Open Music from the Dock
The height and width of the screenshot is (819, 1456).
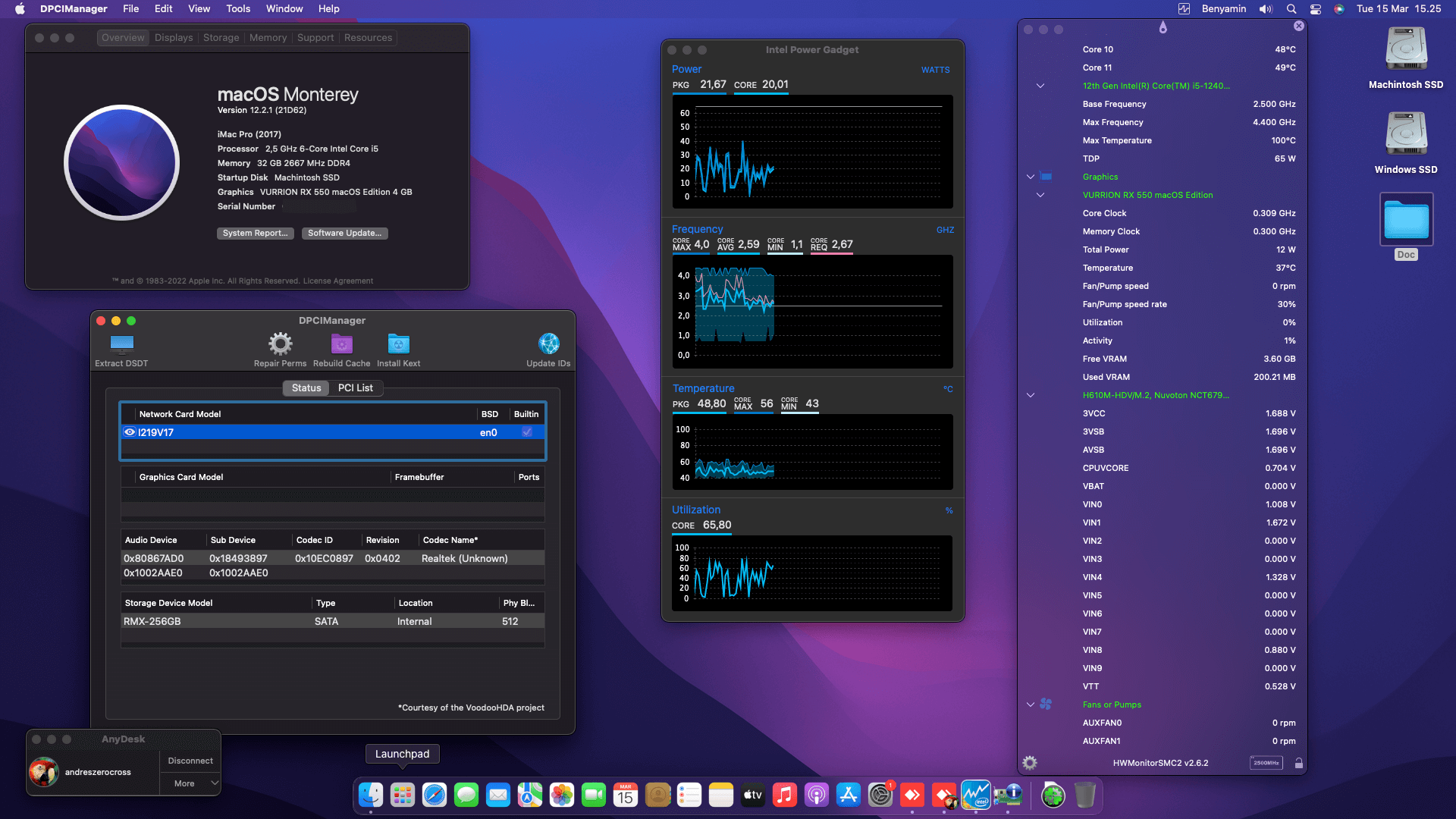(785, 795)
